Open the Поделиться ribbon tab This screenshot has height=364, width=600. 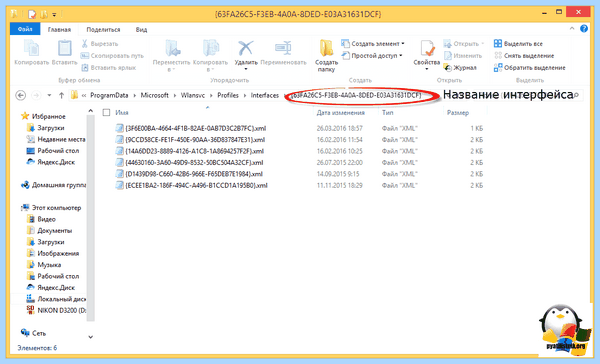point(103,29)
